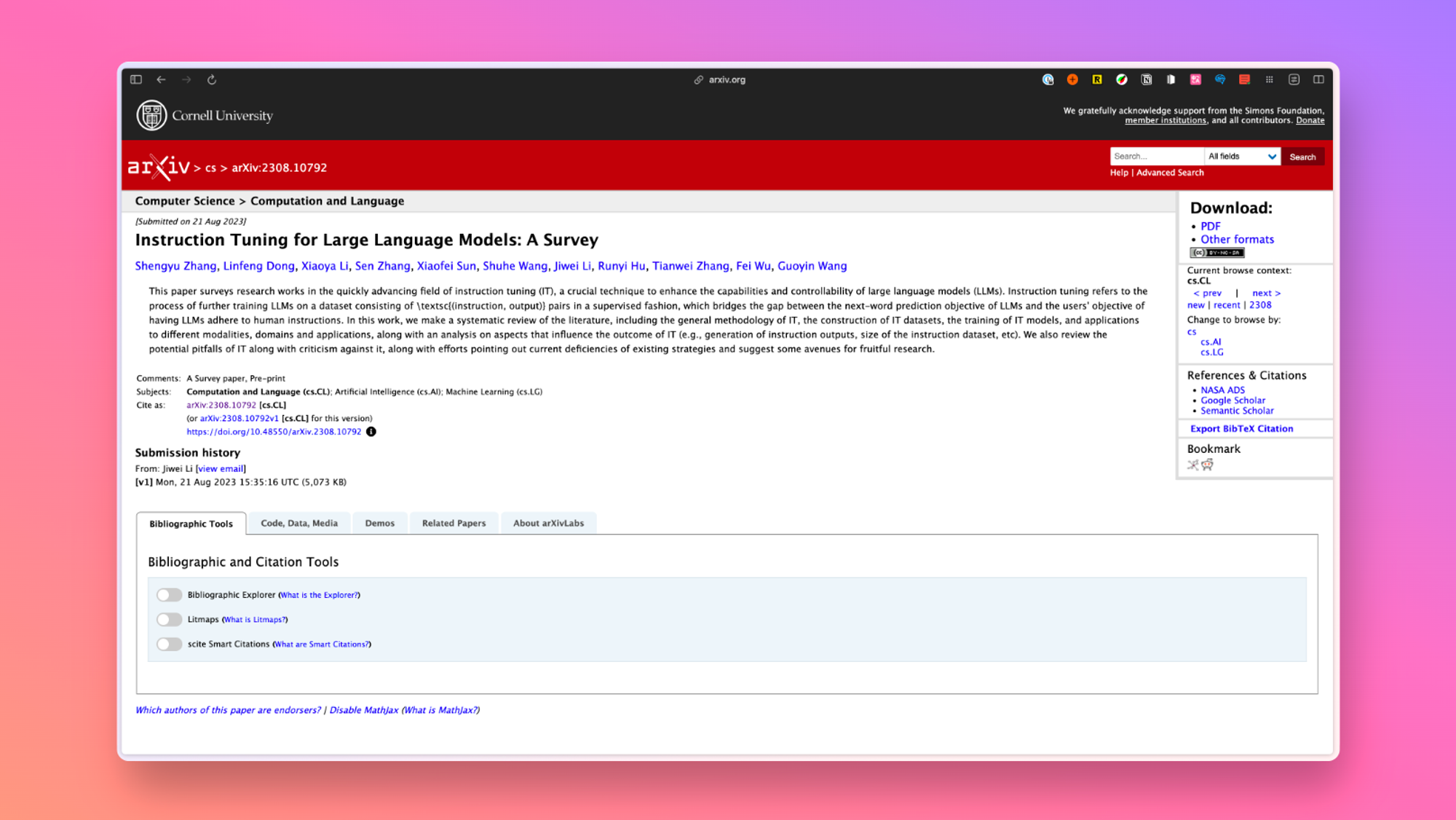Click the red Search button

pos(1302,157)
